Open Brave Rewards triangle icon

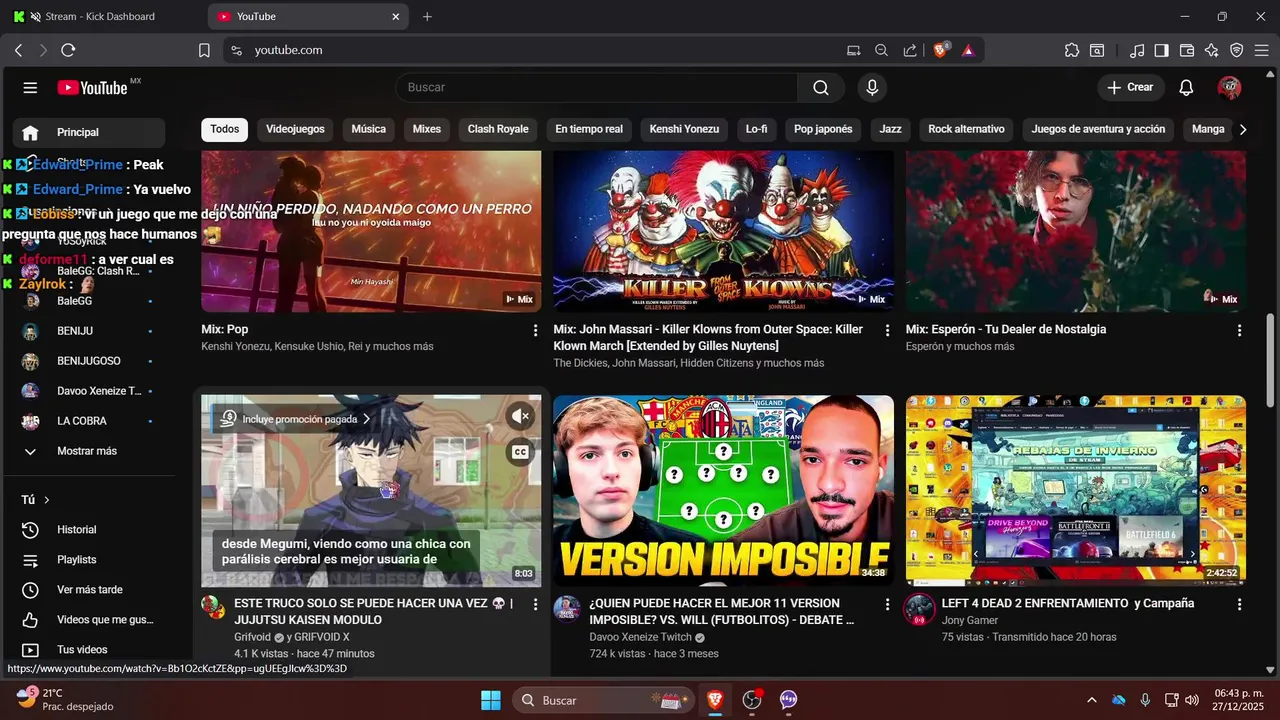coord(968,50)
